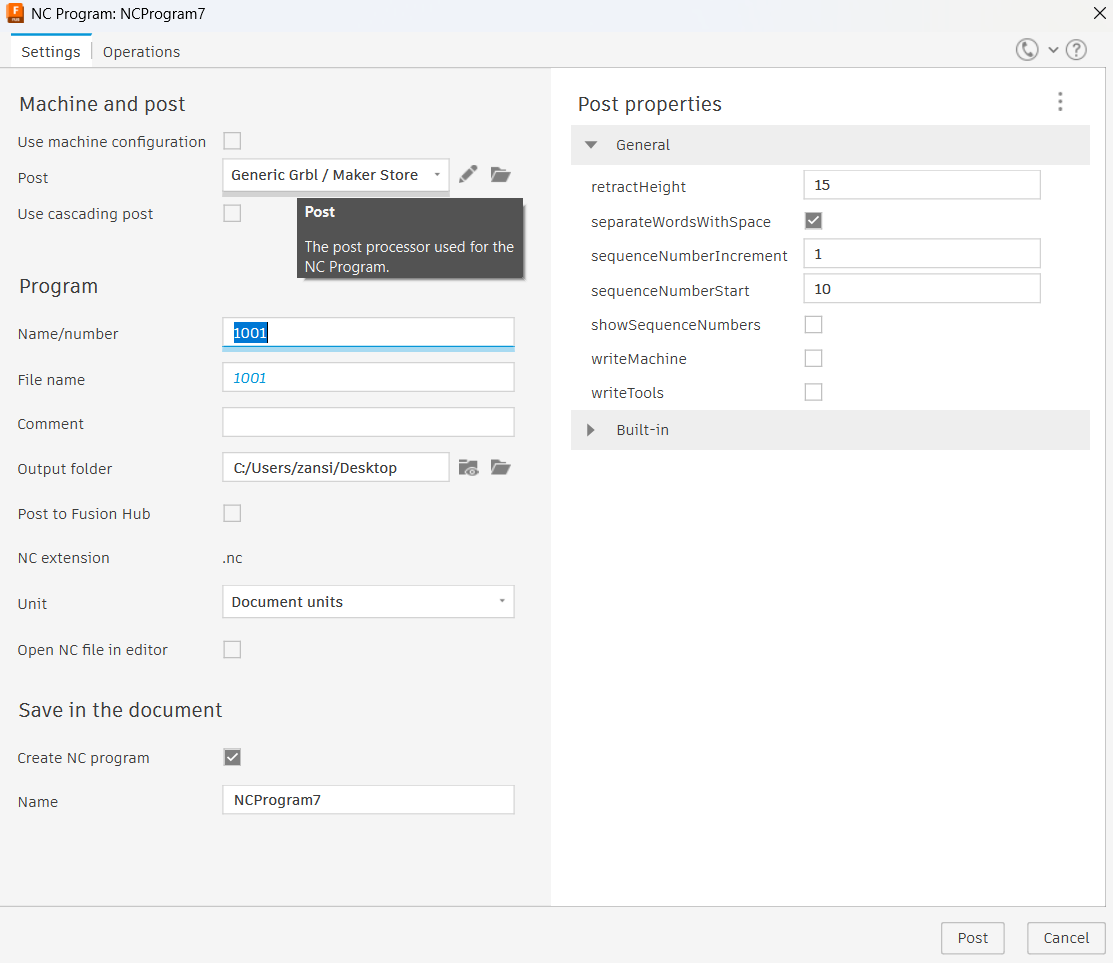Click the retractHeight label
This screenshot has height=963, width=1113.
(638, 187)
